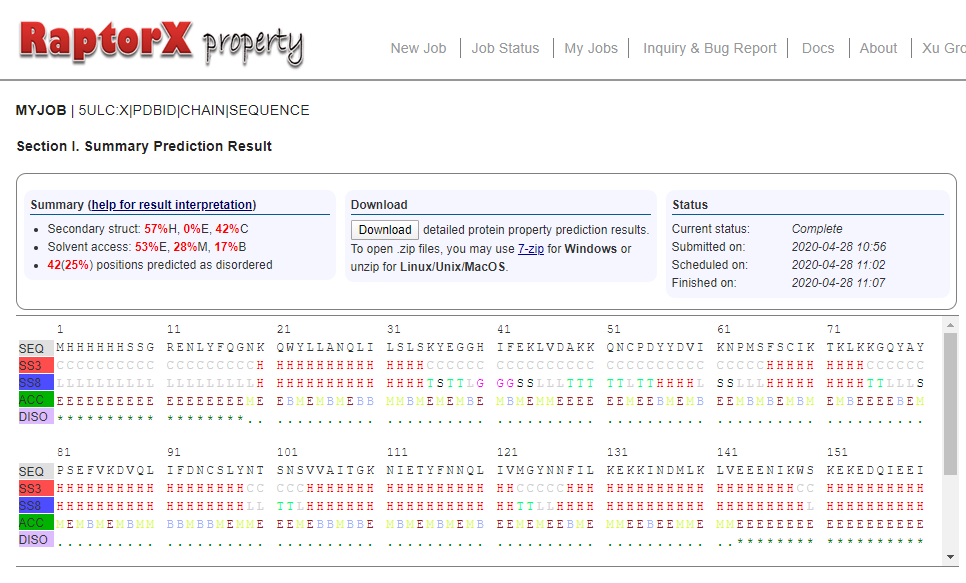Navigate to Docs
The height and width of the screenshot is (583, 966).
click(x=817, y=48)
